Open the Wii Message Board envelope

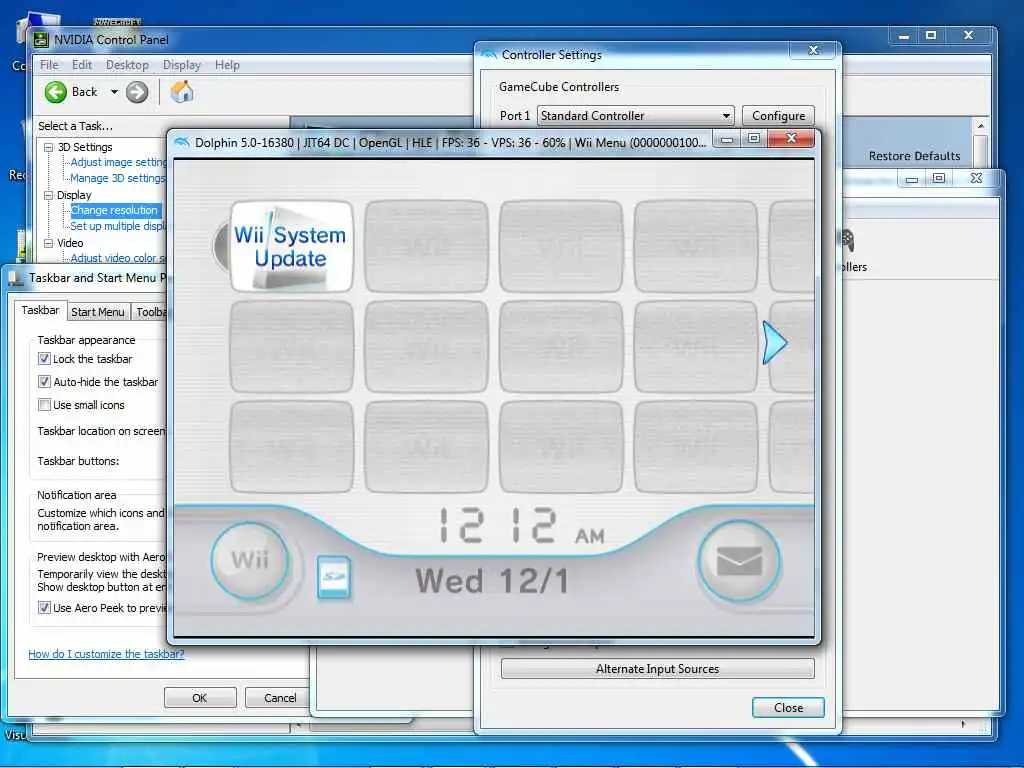pyautogui.click(x=739, y=561)
